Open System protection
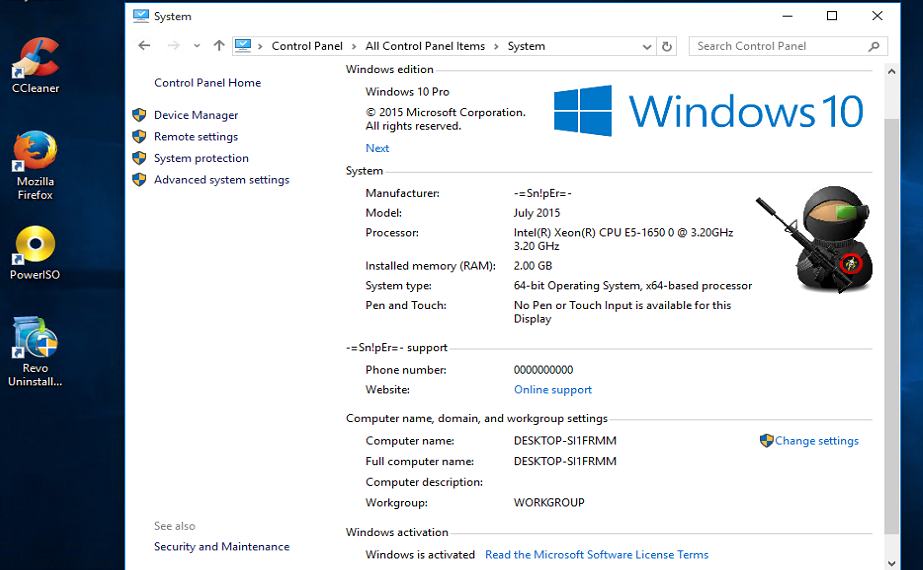Screen dimensions: 923x570 (201, 158)
